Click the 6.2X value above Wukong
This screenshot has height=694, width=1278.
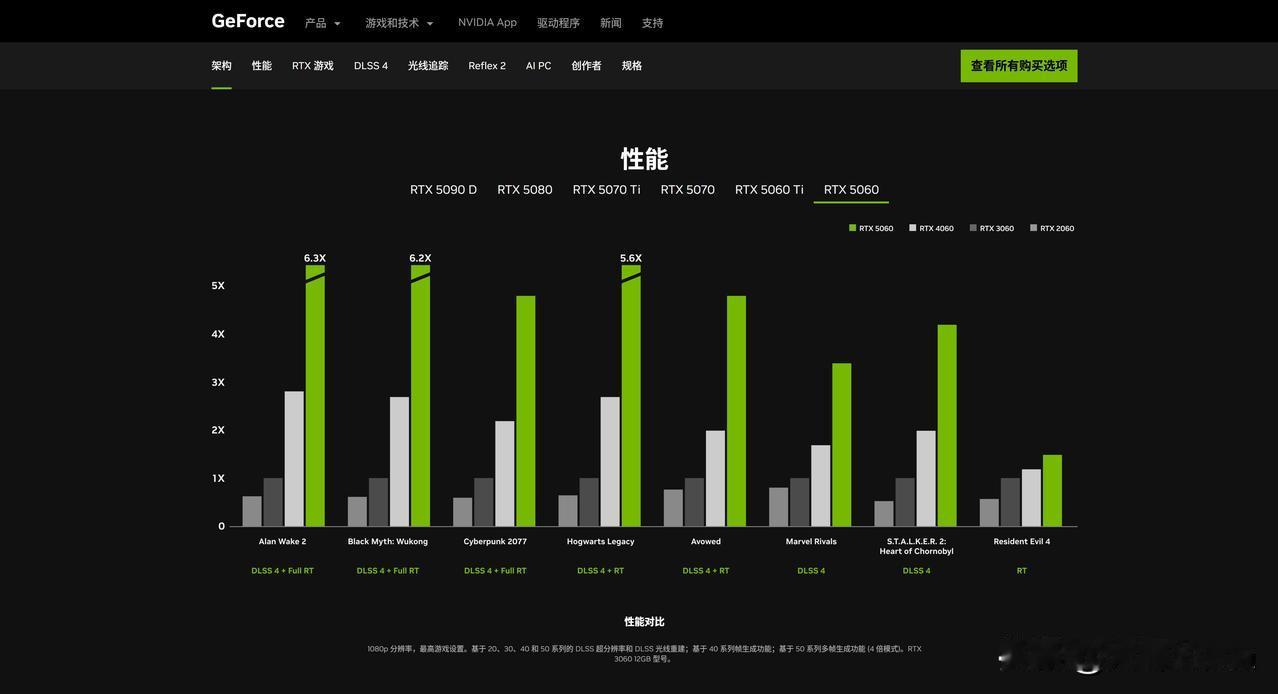[420, 258]
